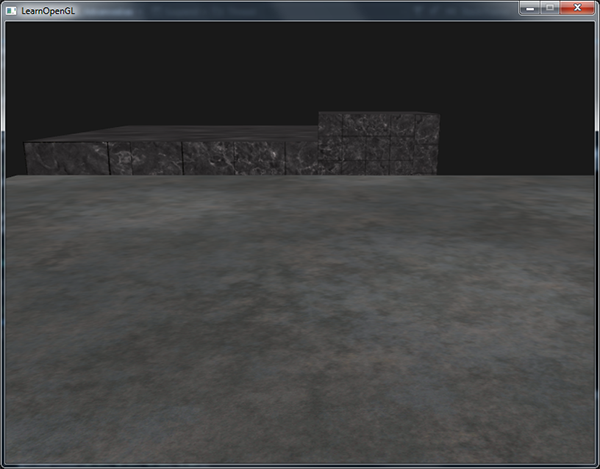Select the taller stone cube on the right
This screenshot has width=600, height=469.
point(378,143)
